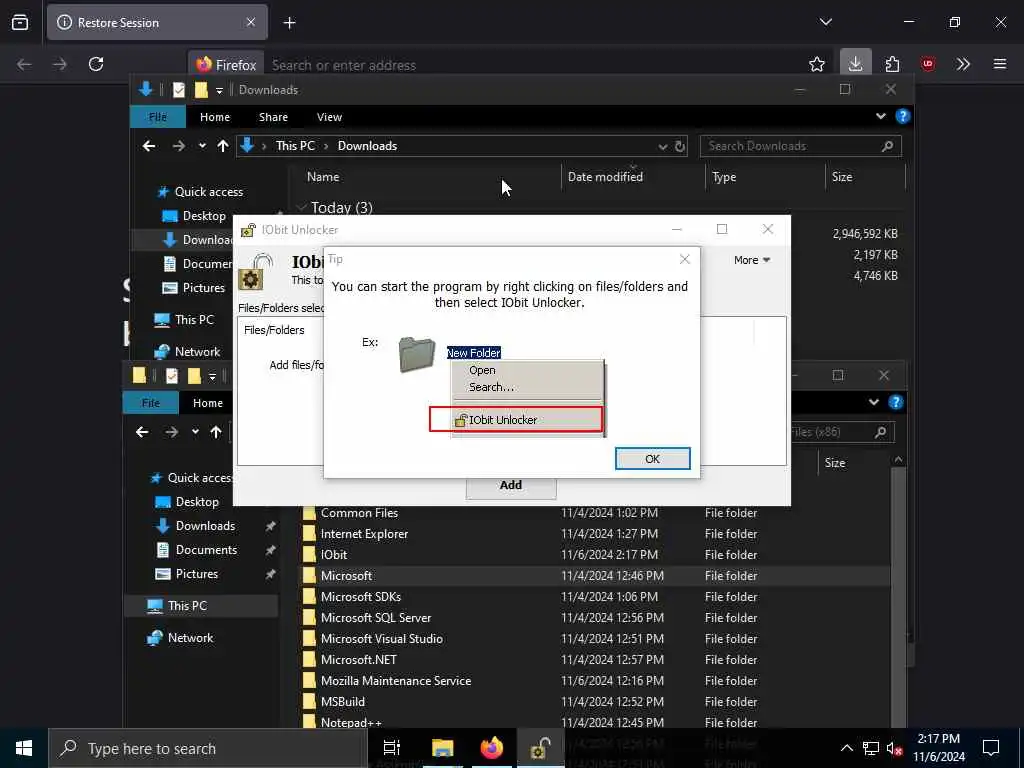Select the Restore Session tab
1024x768 pixels.
(157, 23)
